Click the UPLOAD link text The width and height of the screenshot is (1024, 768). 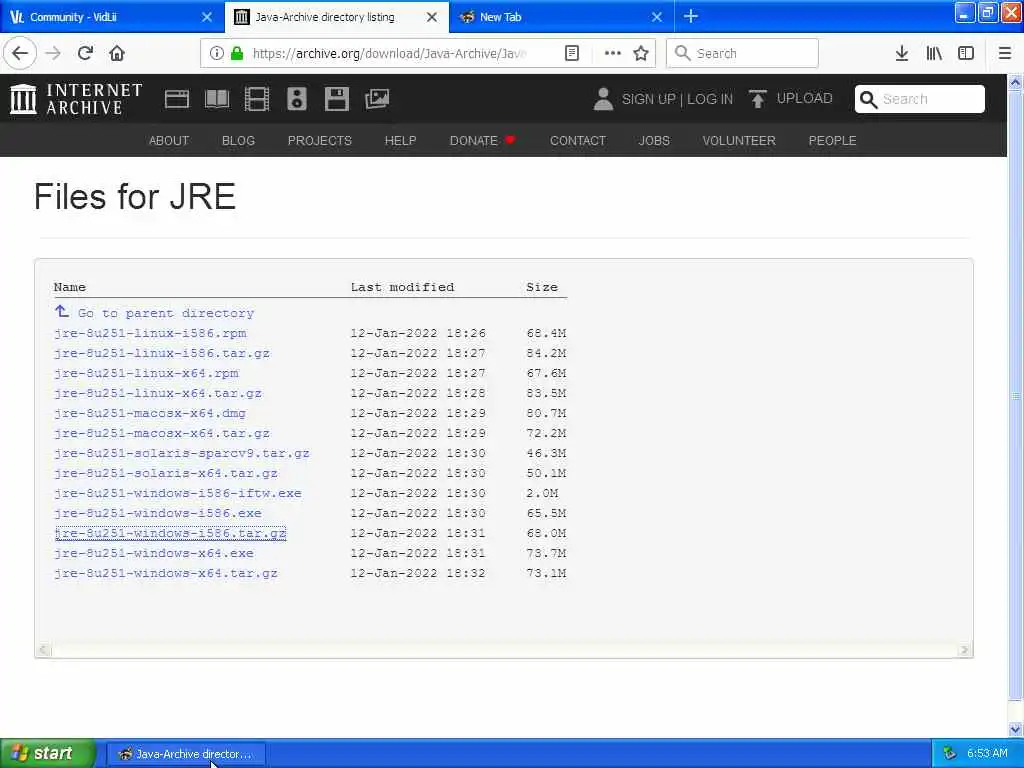805,99
